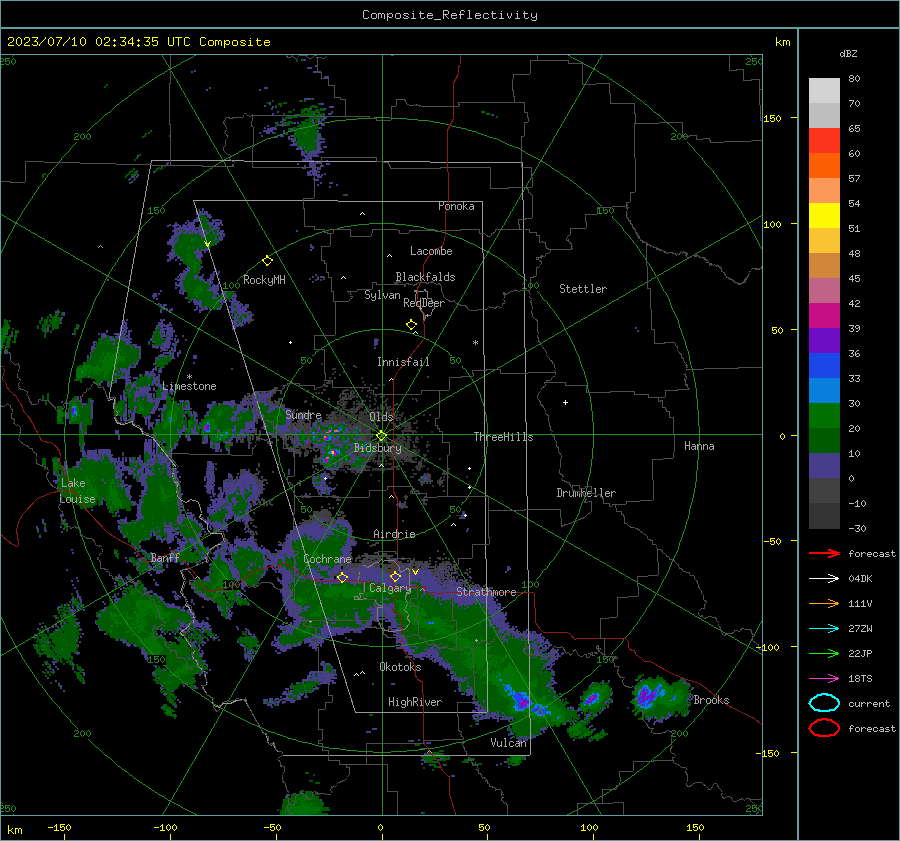Click the Stettler town label
900x841 pixels.
point(583,289)
